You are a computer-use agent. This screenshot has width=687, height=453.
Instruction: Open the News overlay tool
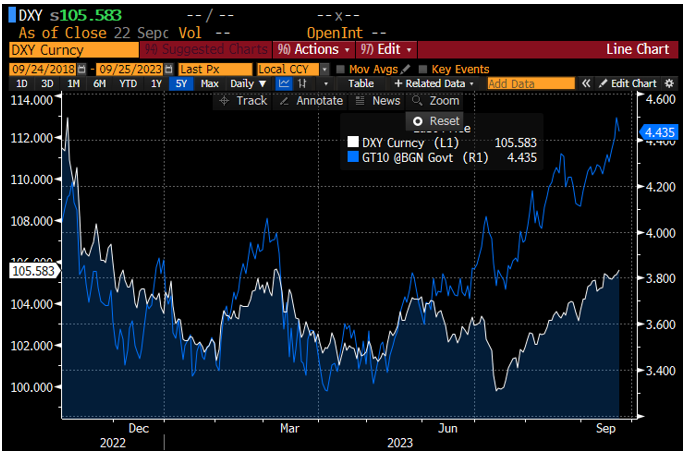[x=378, y=101]
